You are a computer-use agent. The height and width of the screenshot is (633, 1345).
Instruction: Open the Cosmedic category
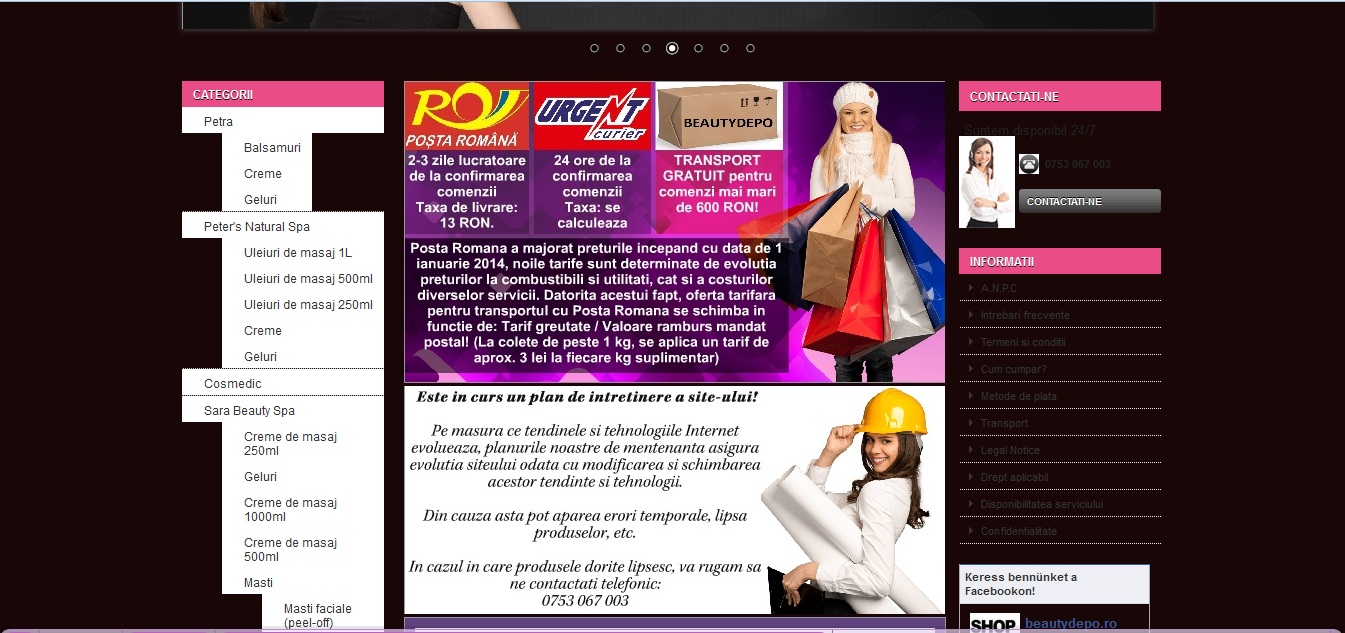point(232,384)
